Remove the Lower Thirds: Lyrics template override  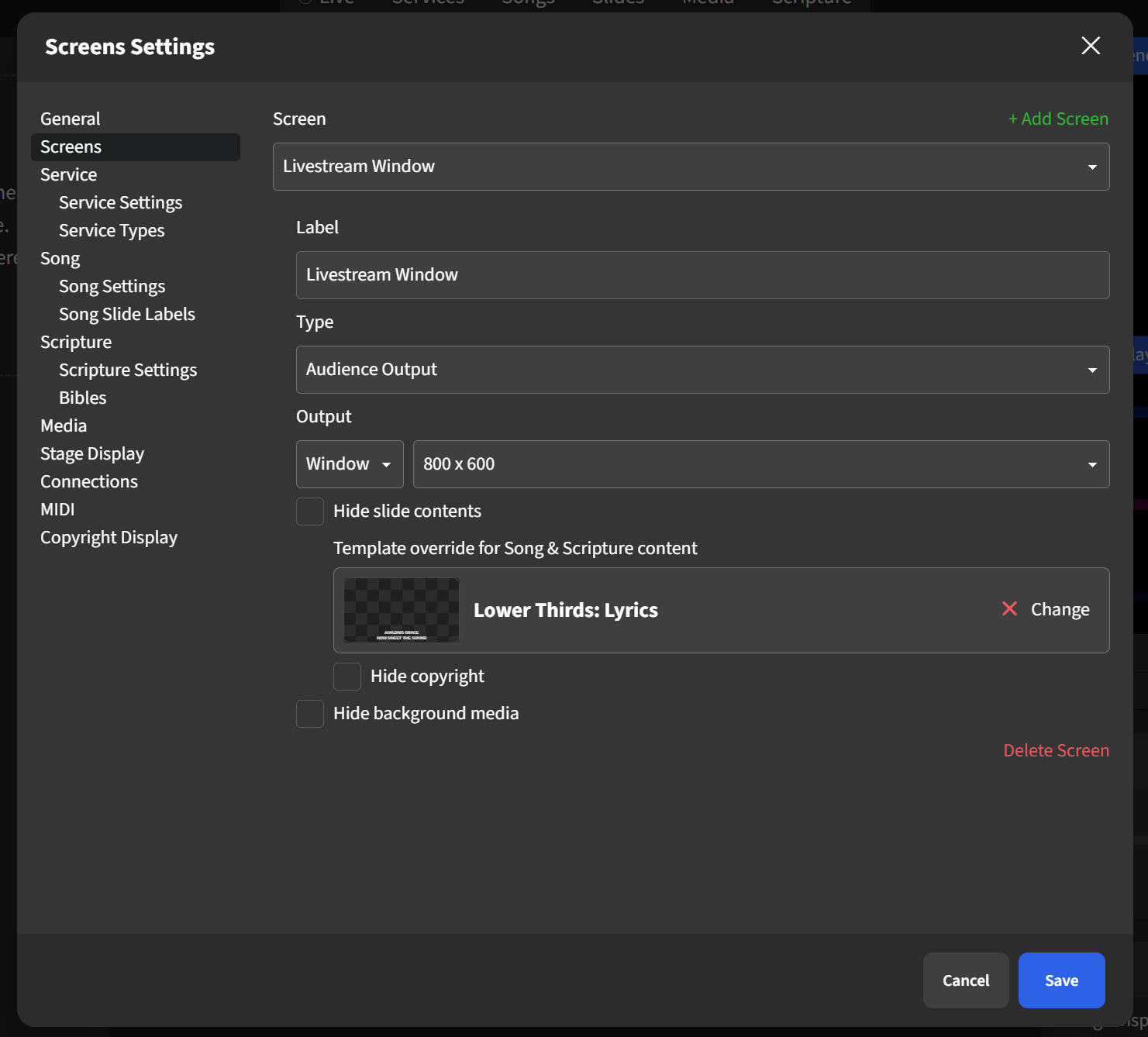click(1008, 609)
